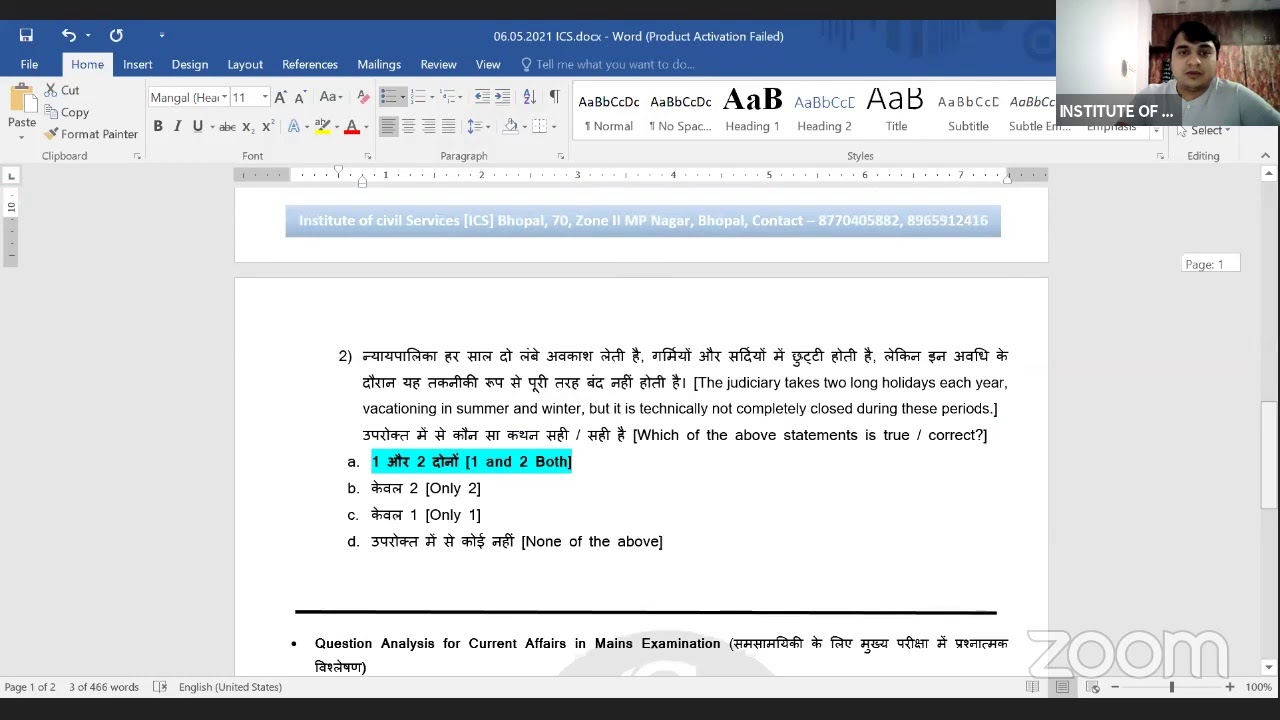
Task: Apply the Heading 2 style
Action: pyautogui.click(x=824, y=111)
